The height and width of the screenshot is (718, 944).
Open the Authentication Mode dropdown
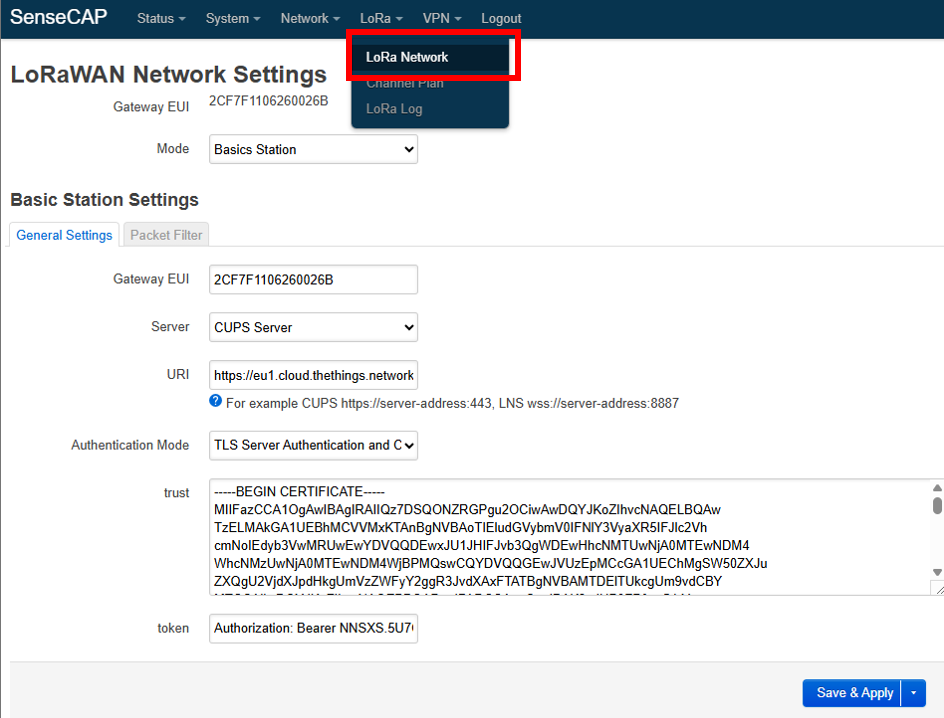point(313,445)
